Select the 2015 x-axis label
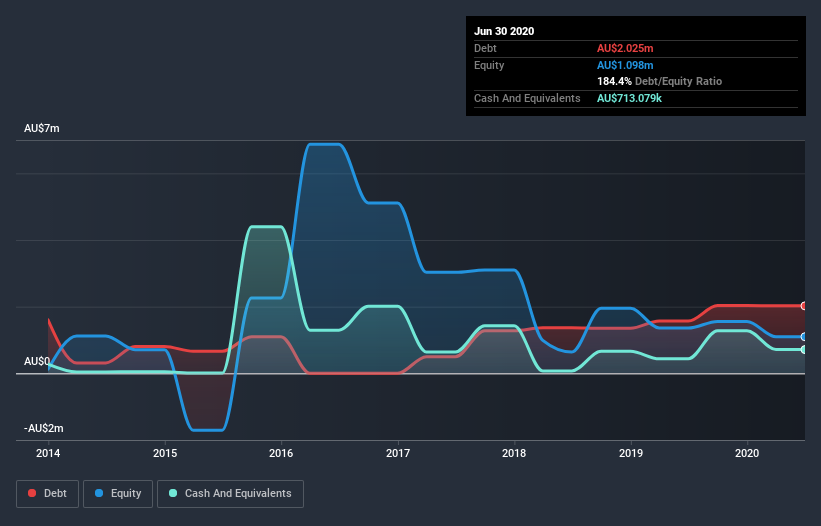This screenshot has width=821, height=526. click(x=165, y=453)
